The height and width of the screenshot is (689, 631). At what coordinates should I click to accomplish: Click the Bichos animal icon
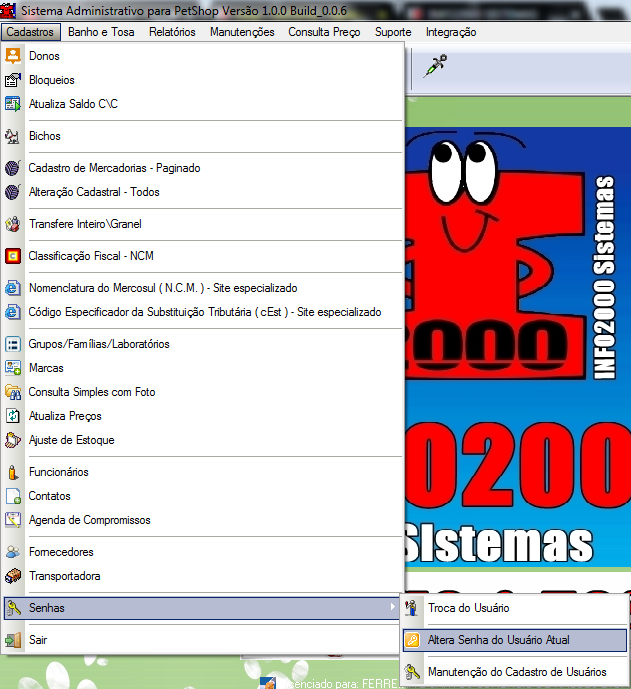point(13,136)
